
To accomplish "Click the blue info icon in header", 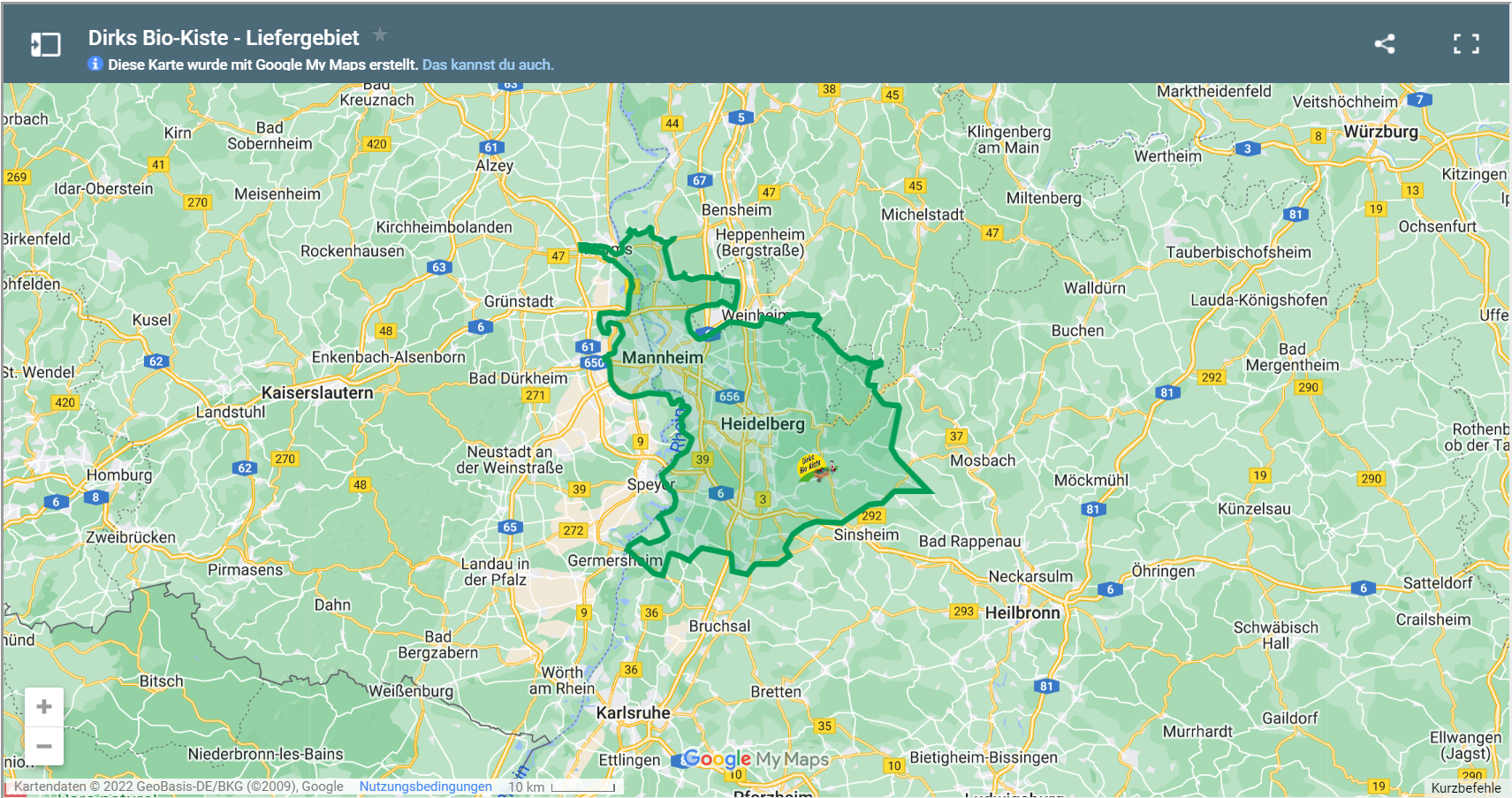I will [95, 65].
